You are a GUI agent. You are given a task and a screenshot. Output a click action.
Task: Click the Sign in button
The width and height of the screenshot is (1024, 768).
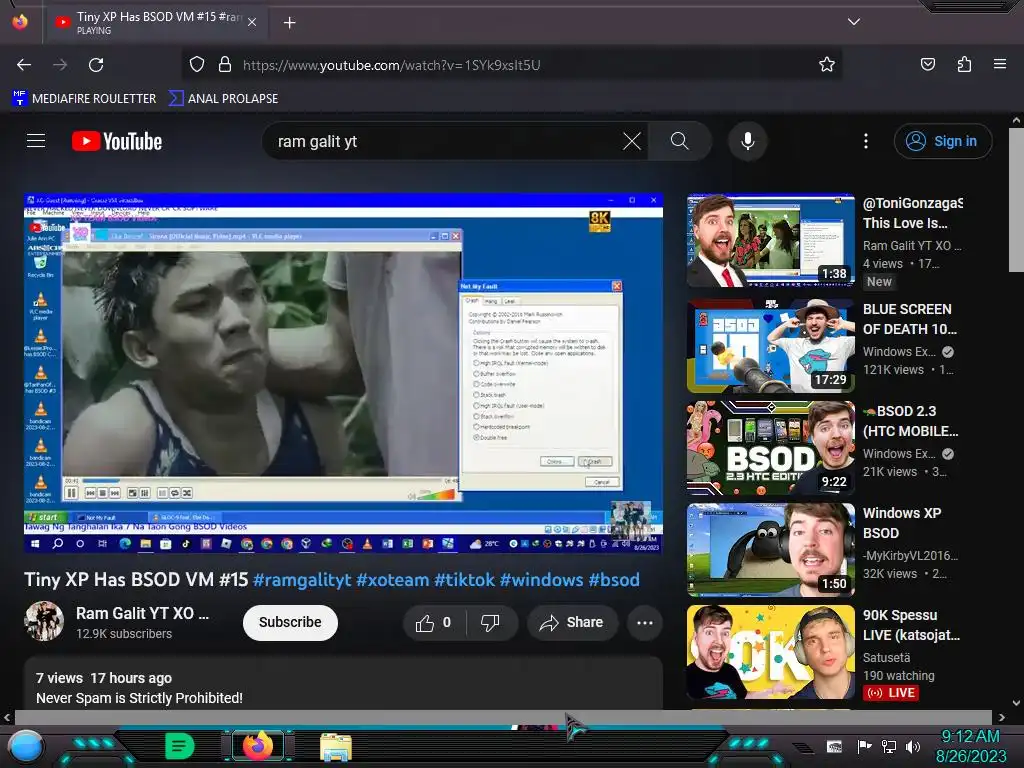(943, 141)
